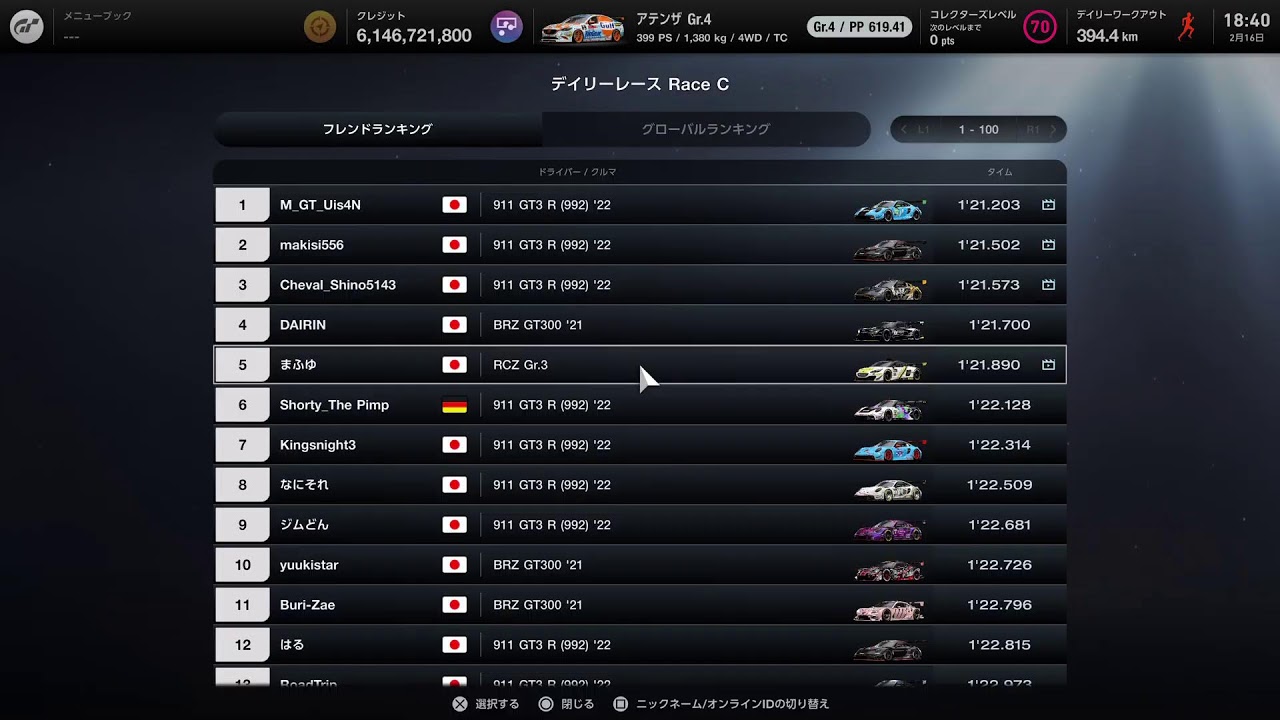The image size is (1280, 720).
Task: Click Japan flag beside DAIRIN
Action: (454, 325)
